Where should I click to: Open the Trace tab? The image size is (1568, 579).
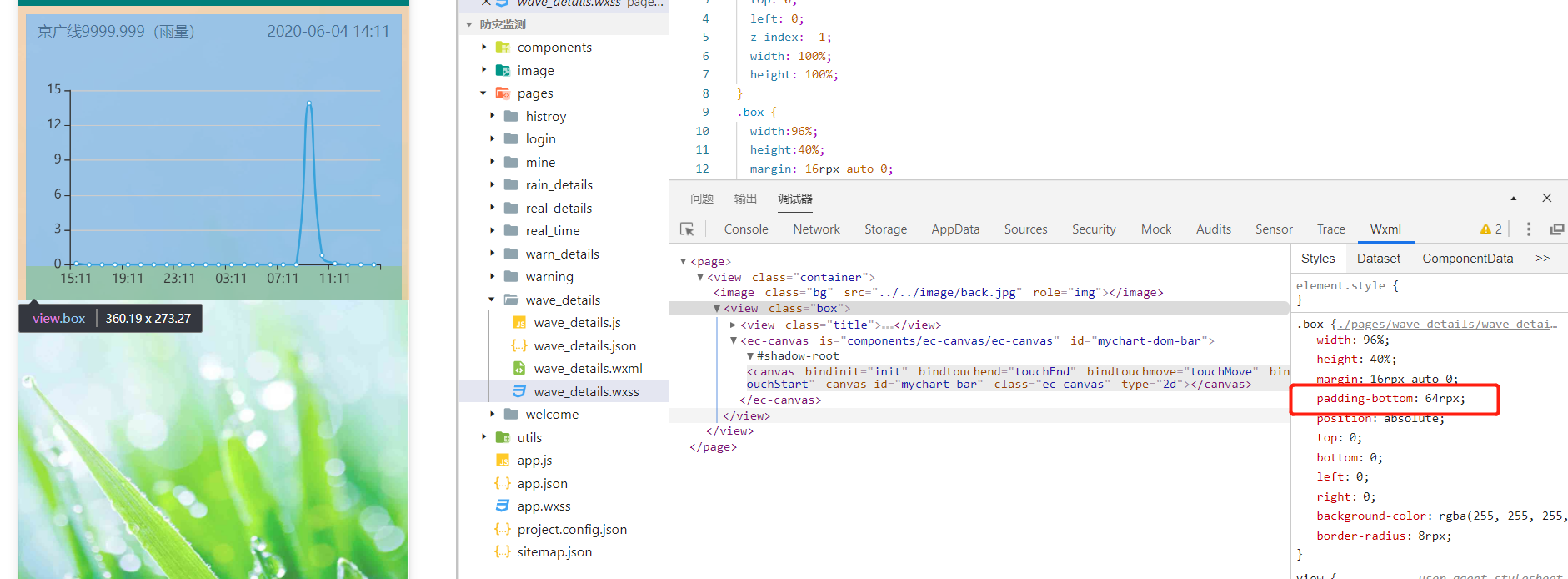pos(1331,229)
